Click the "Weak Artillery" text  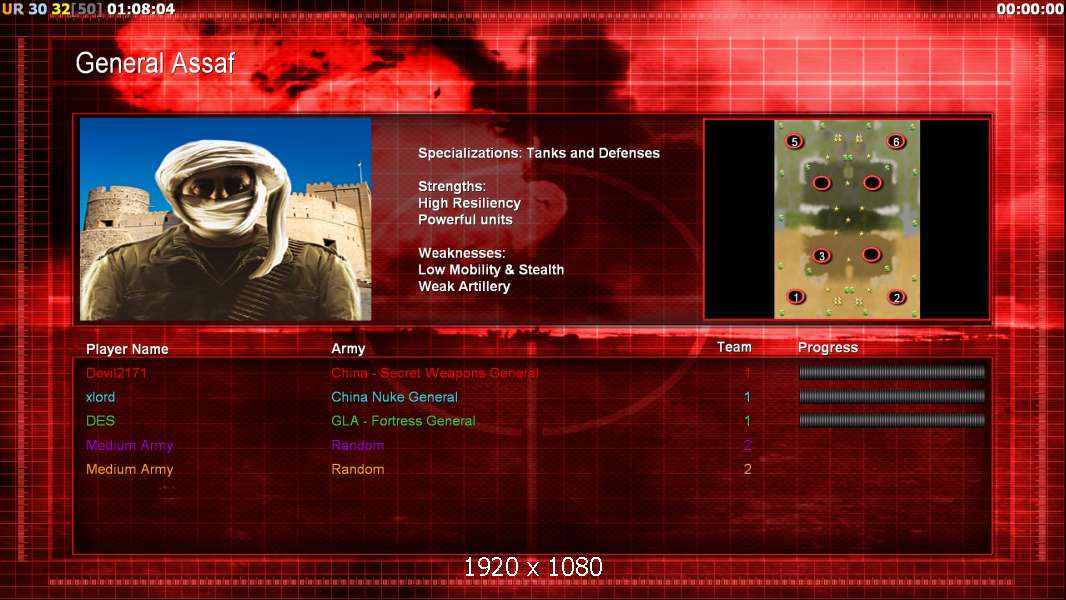(464, 286)
